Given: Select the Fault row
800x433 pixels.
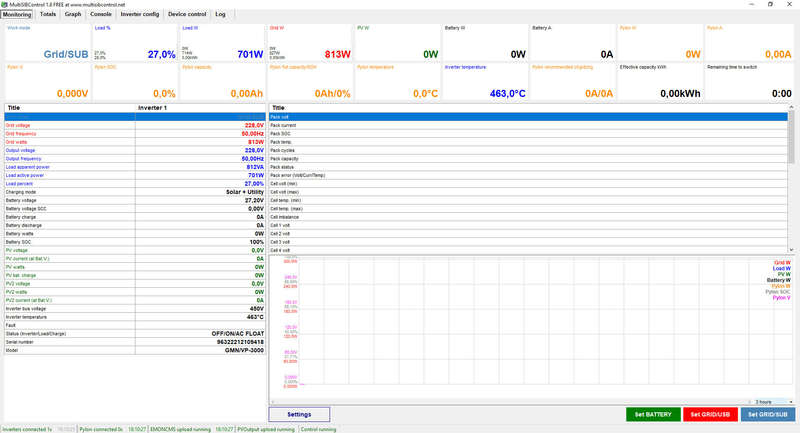Looking at the screenshot, I should (x=135, y=325).
